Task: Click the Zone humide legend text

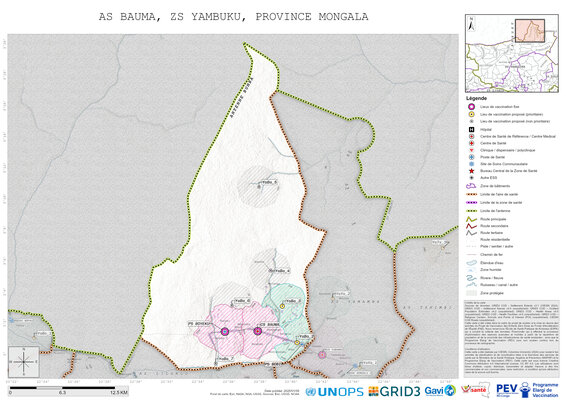Action: pos(490,270)
